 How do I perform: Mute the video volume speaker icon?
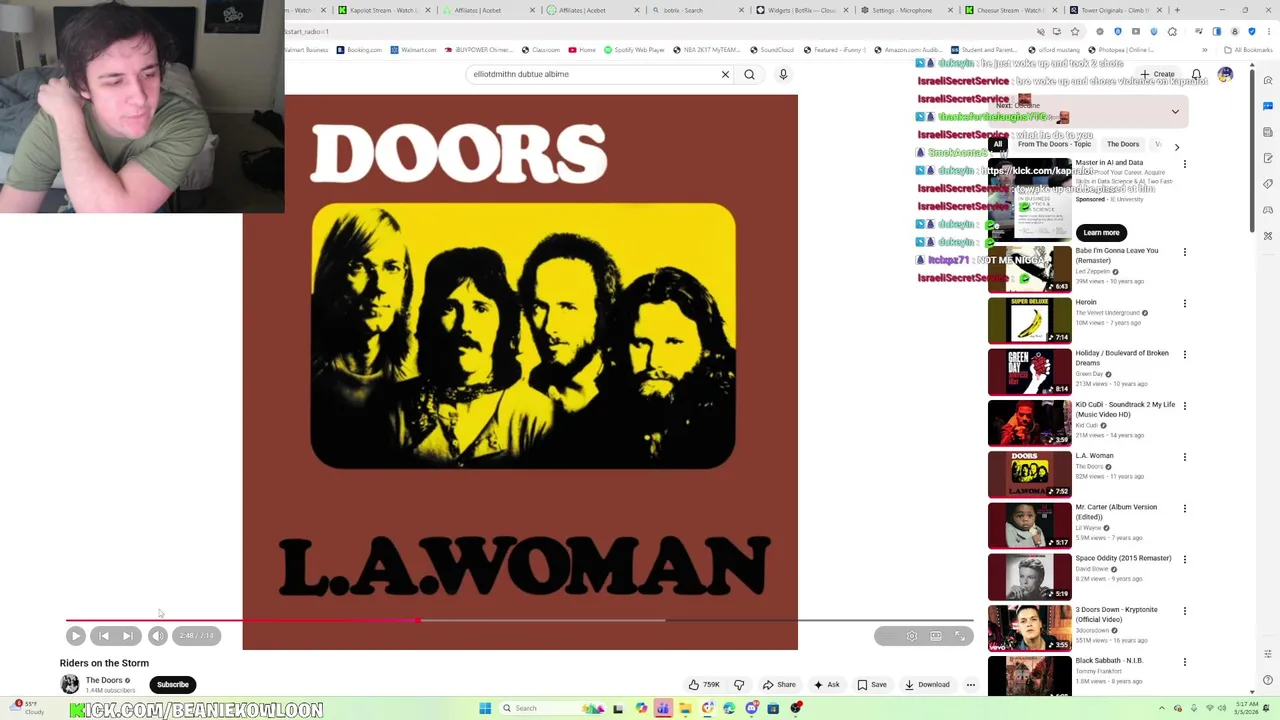coord(158,636)
